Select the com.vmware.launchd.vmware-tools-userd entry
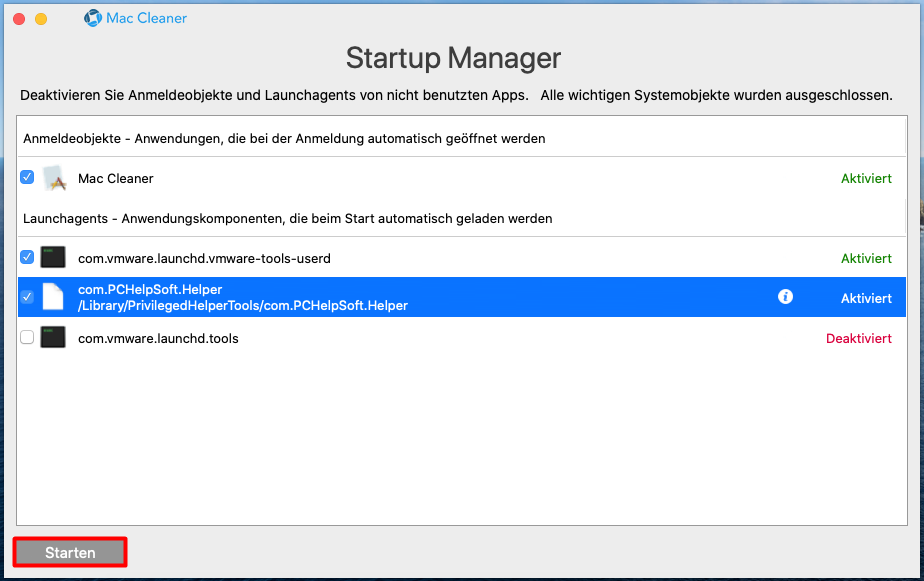The height and width of the screenshot is (581, 924). (204, 259)
